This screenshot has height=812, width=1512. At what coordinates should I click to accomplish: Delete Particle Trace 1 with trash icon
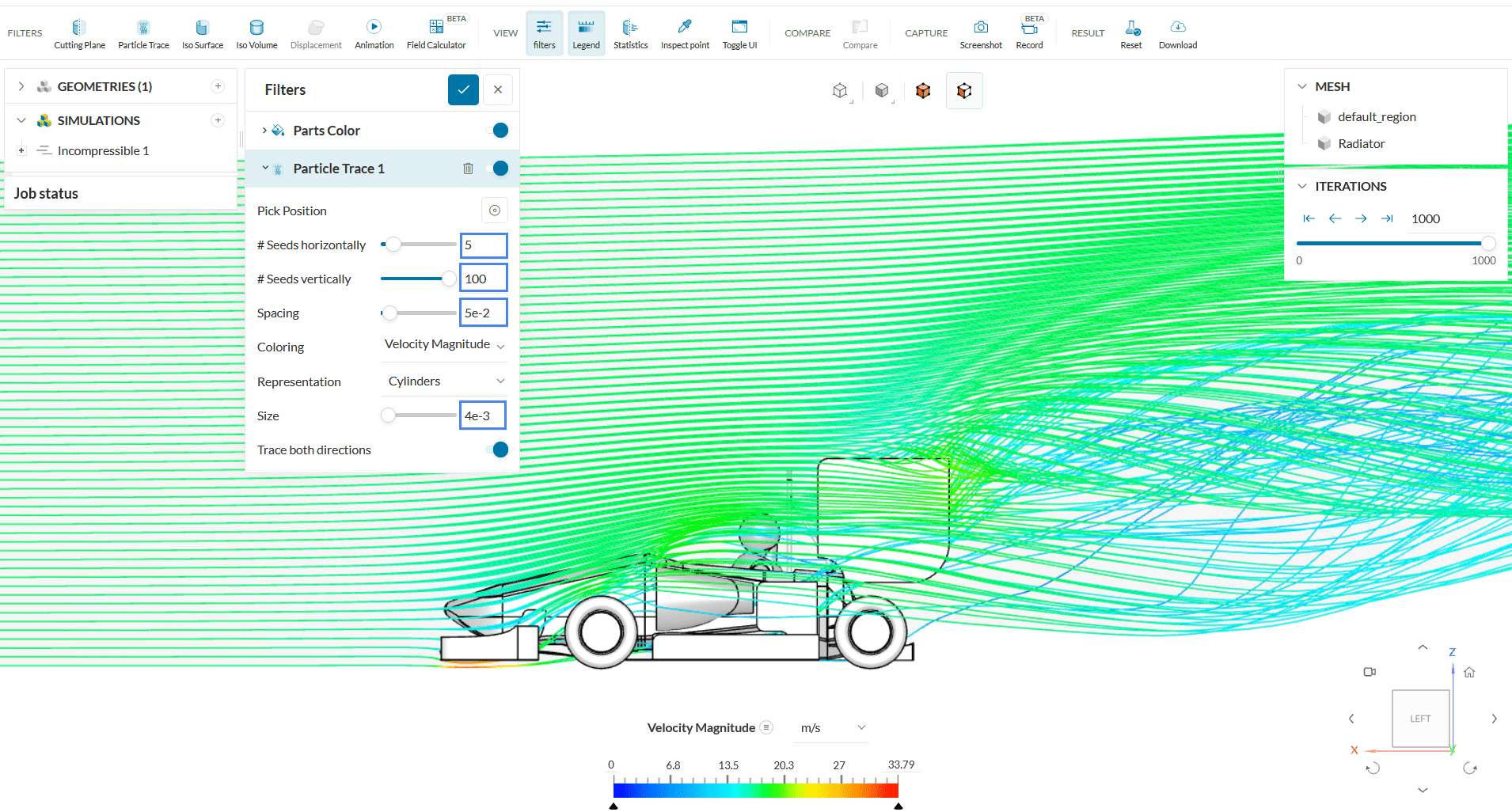pos(468,169)
